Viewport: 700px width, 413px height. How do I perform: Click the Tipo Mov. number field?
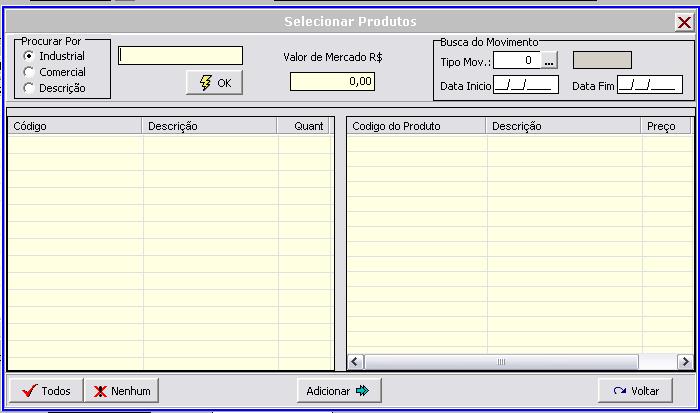click(517, 60)
